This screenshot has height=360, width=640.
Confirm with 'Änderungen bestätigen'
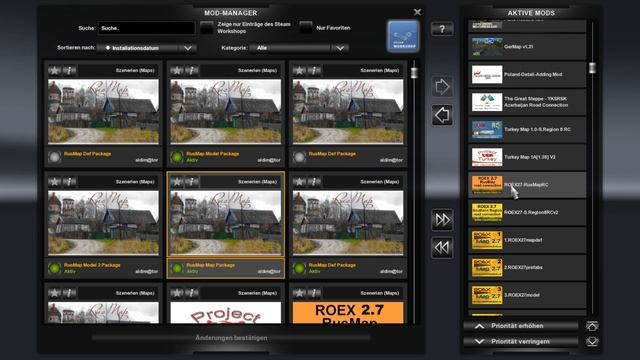coord(231,338)
